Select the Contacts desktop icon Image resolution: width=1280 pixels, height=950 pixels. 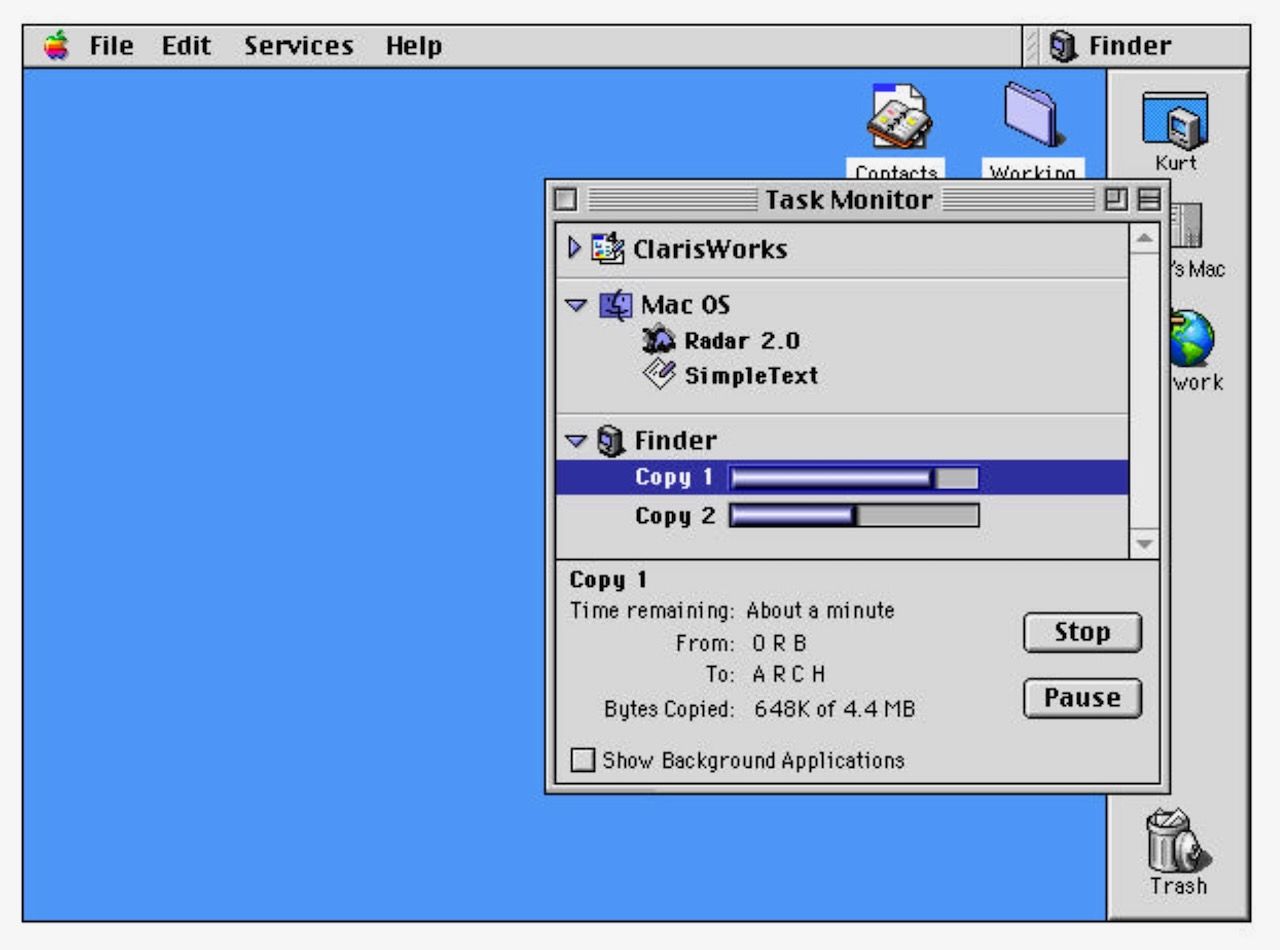tap(898, 117)
